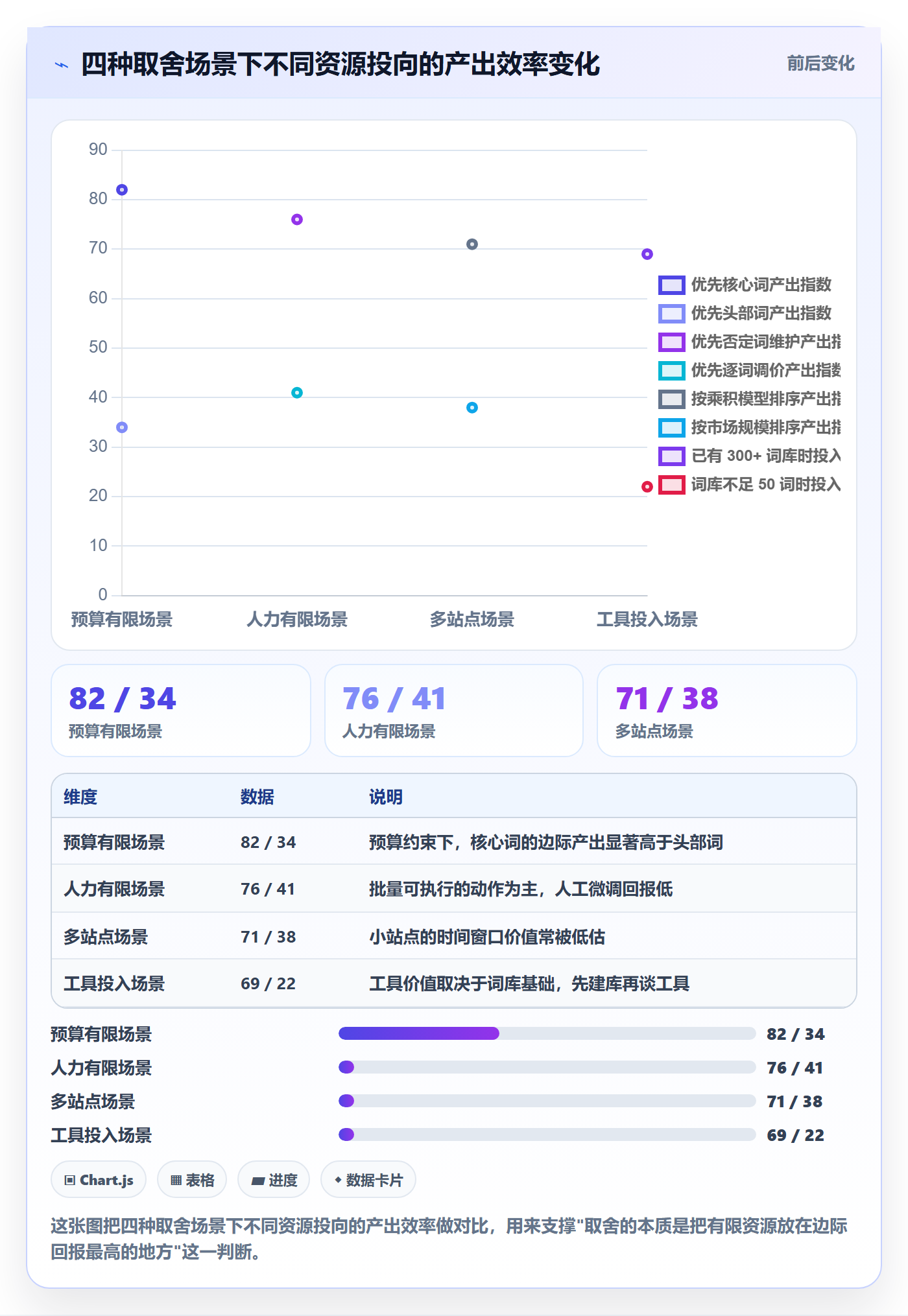The width and height of the screenshot is (908, 1316).
Task: Click the purple point at 76 for 人力有限场景
Action: pos(297,220)
